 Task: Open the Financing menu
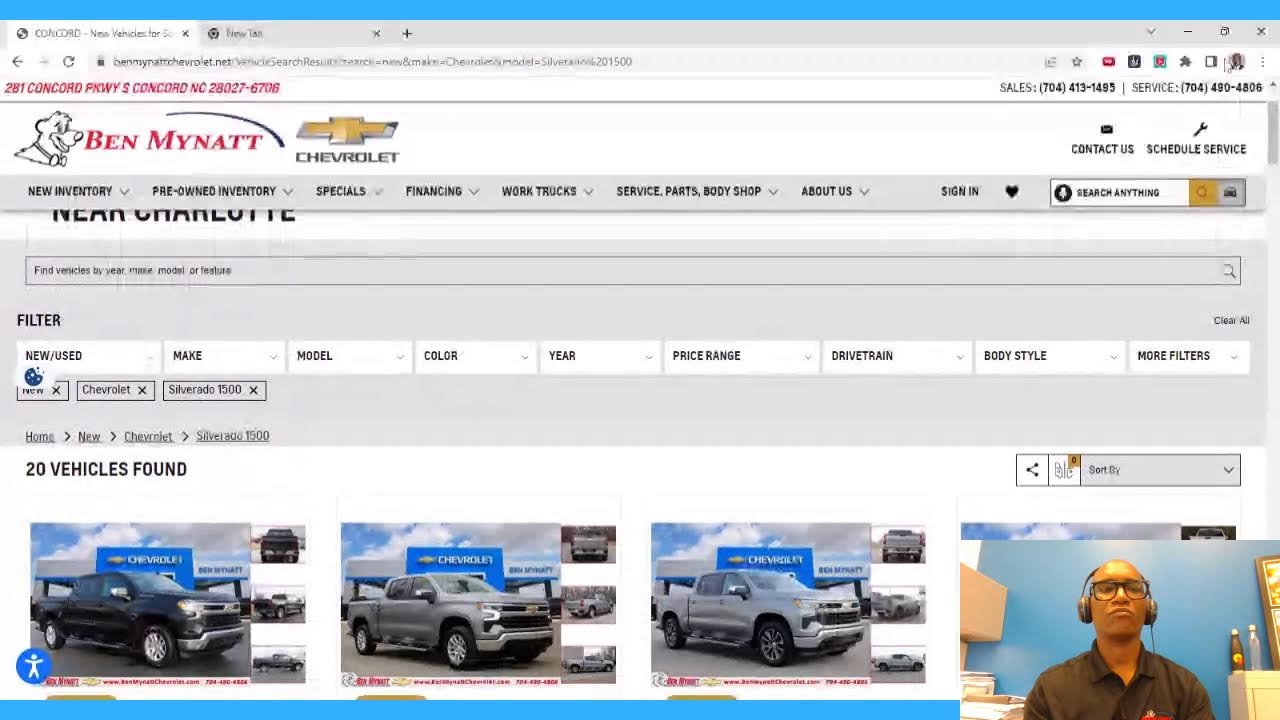click(x=442, y=191)
